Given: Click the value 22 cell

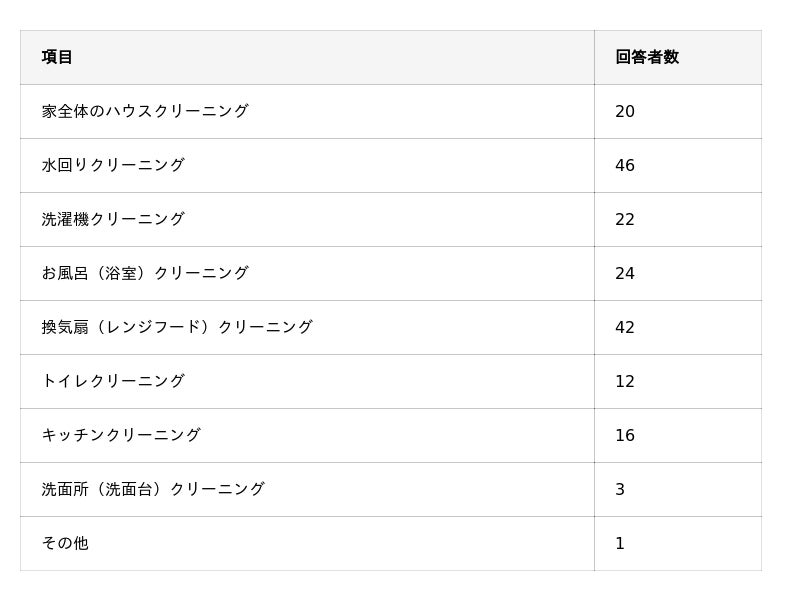Looking at the screenshot, I should pyautogui.click(x=625, y=219).
